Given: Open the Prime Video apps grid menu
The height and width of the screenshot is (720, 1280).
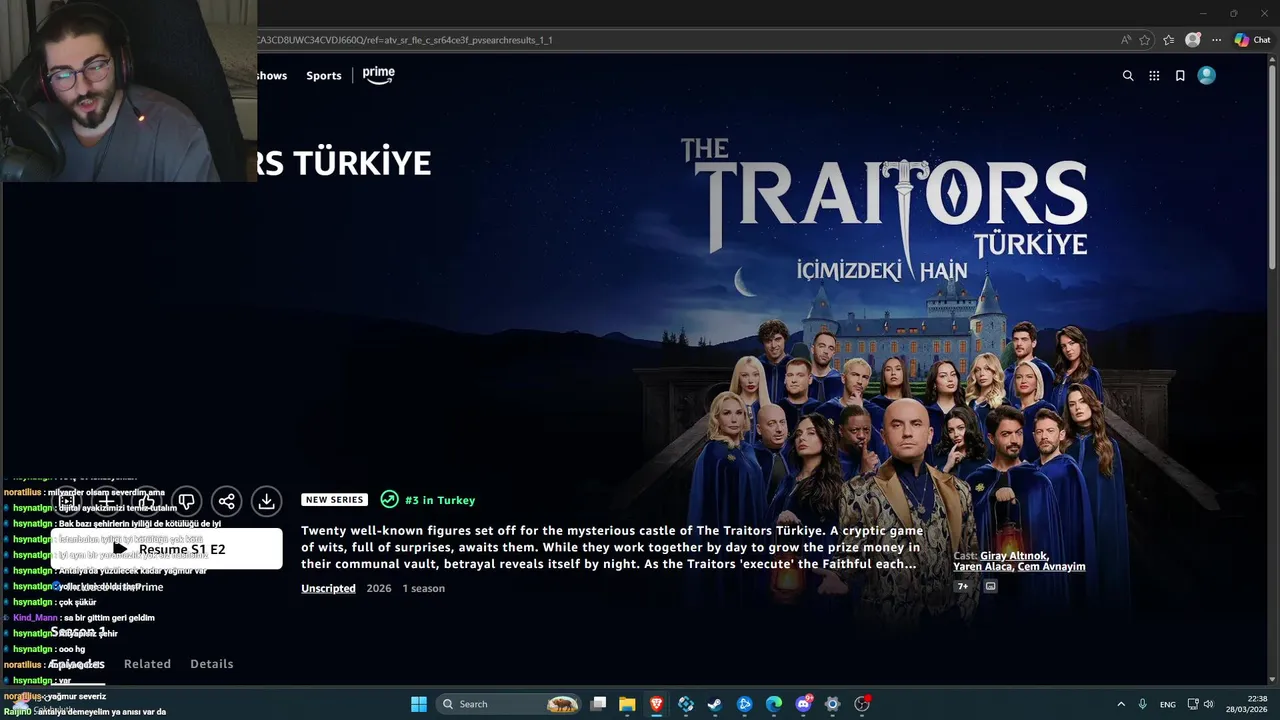Looking at the screenshot, I should (x=1154, y=76).
